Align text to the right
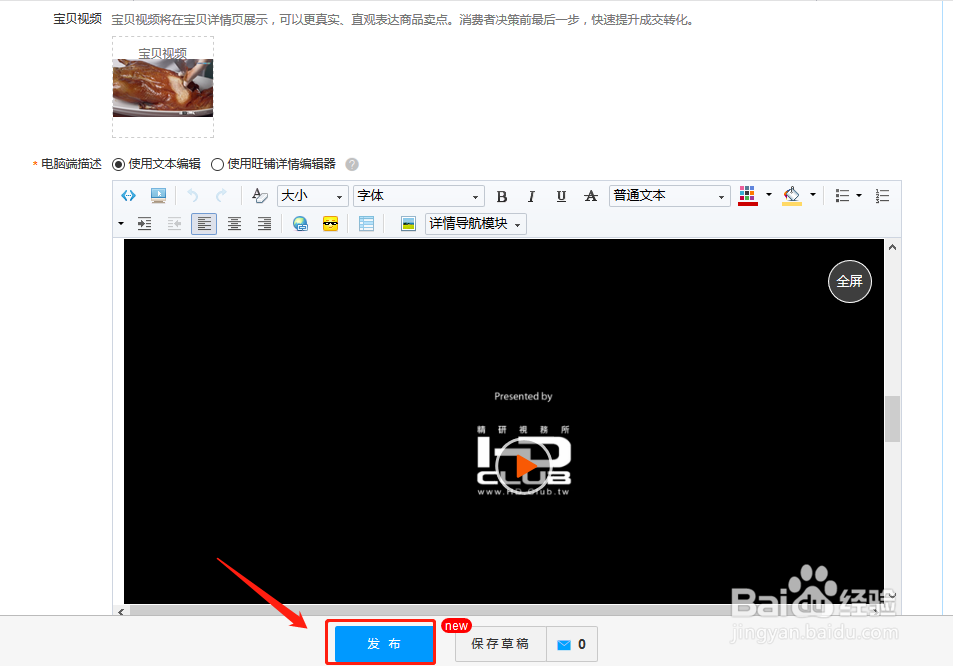Screen dimensions: 953x666 pos(264,224)
